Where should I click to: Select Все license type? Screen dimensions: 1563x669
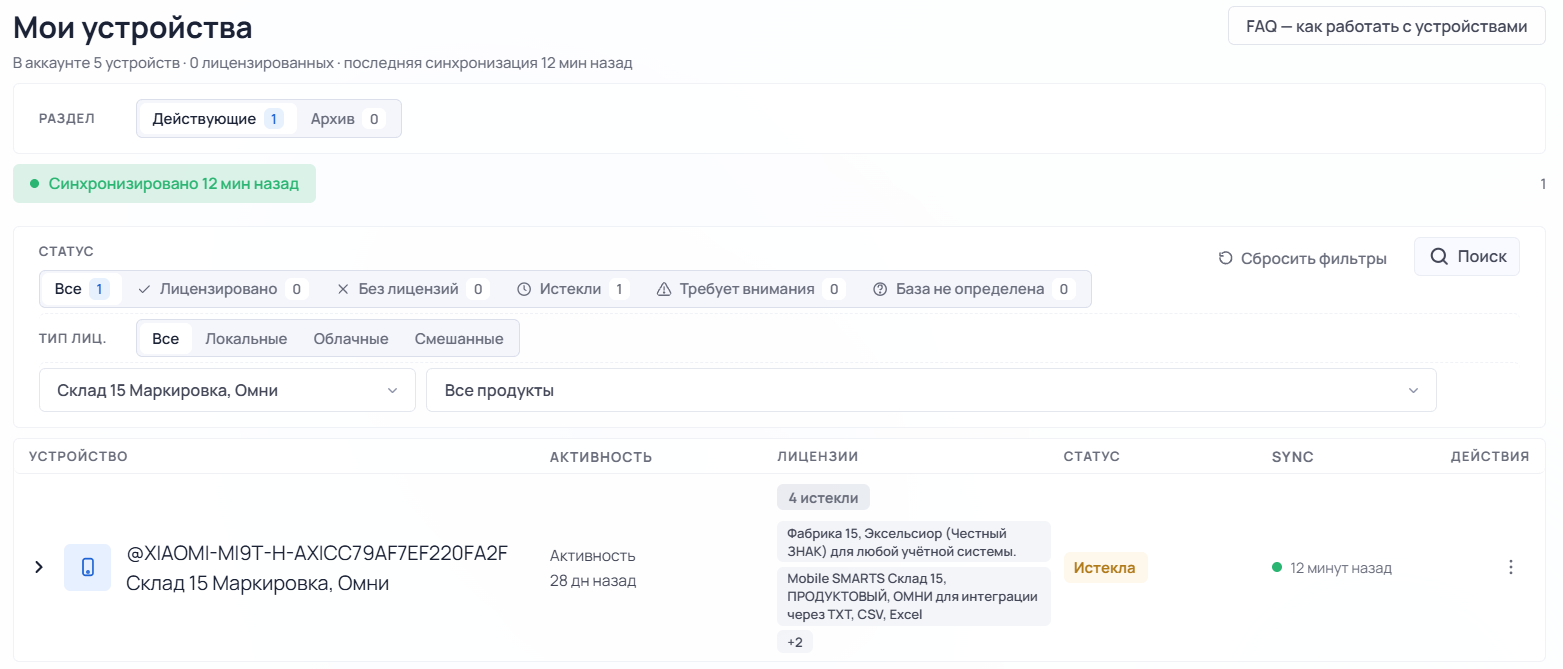tap(166, 338)
